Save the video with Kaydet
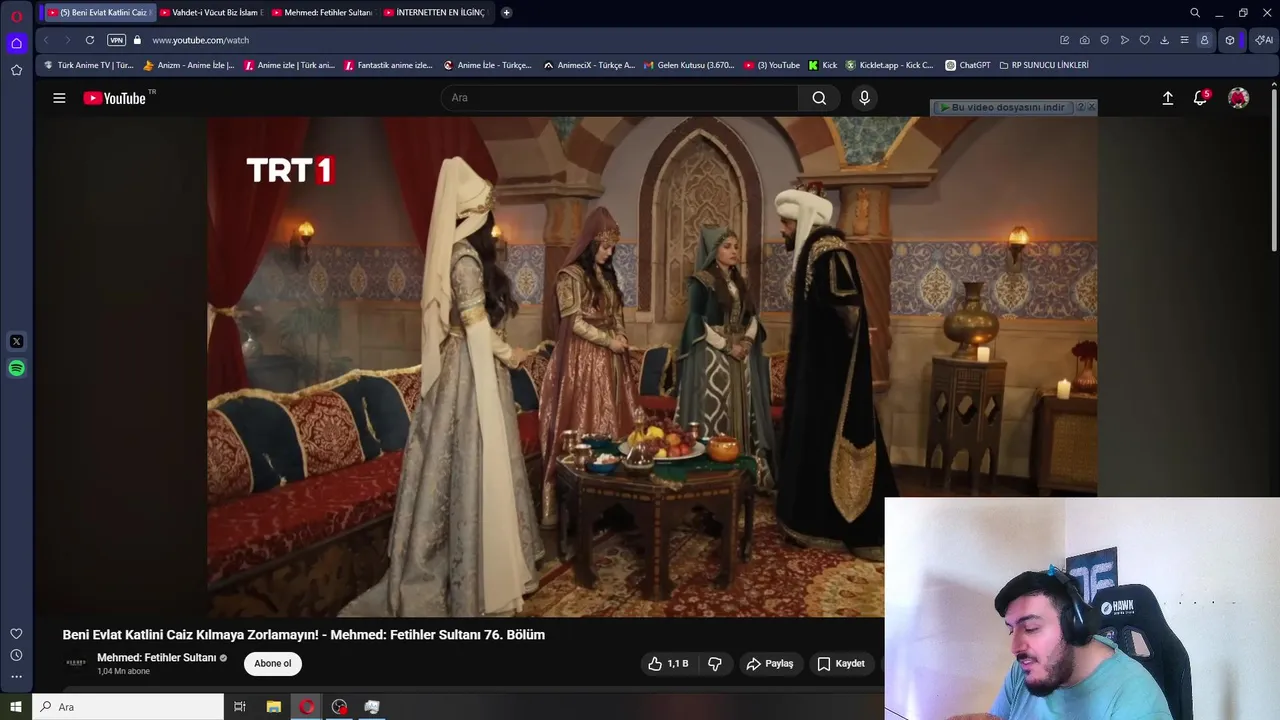 [841, 663]
